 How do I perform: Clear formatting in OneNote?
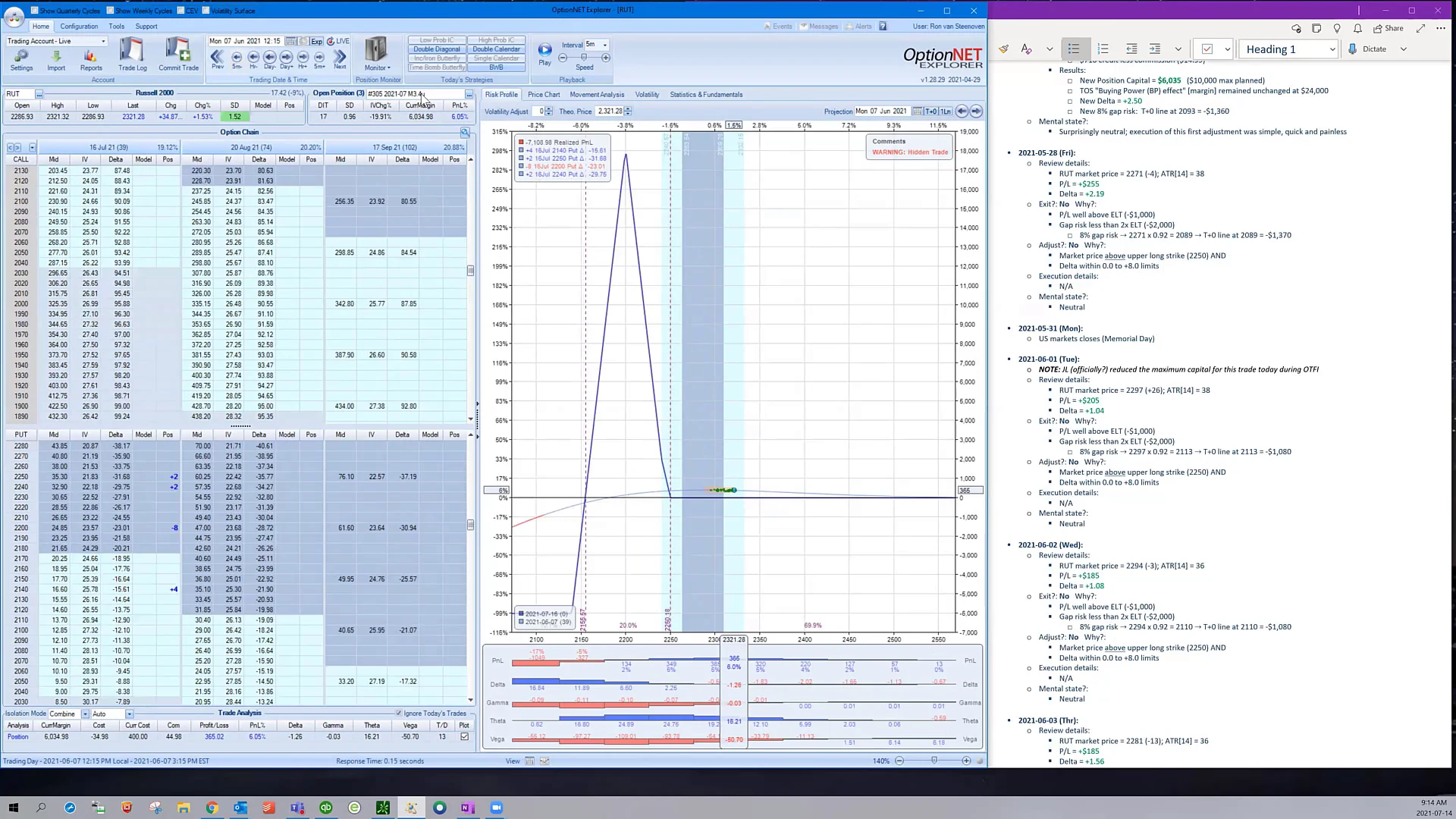click(x=1026, y=49)
